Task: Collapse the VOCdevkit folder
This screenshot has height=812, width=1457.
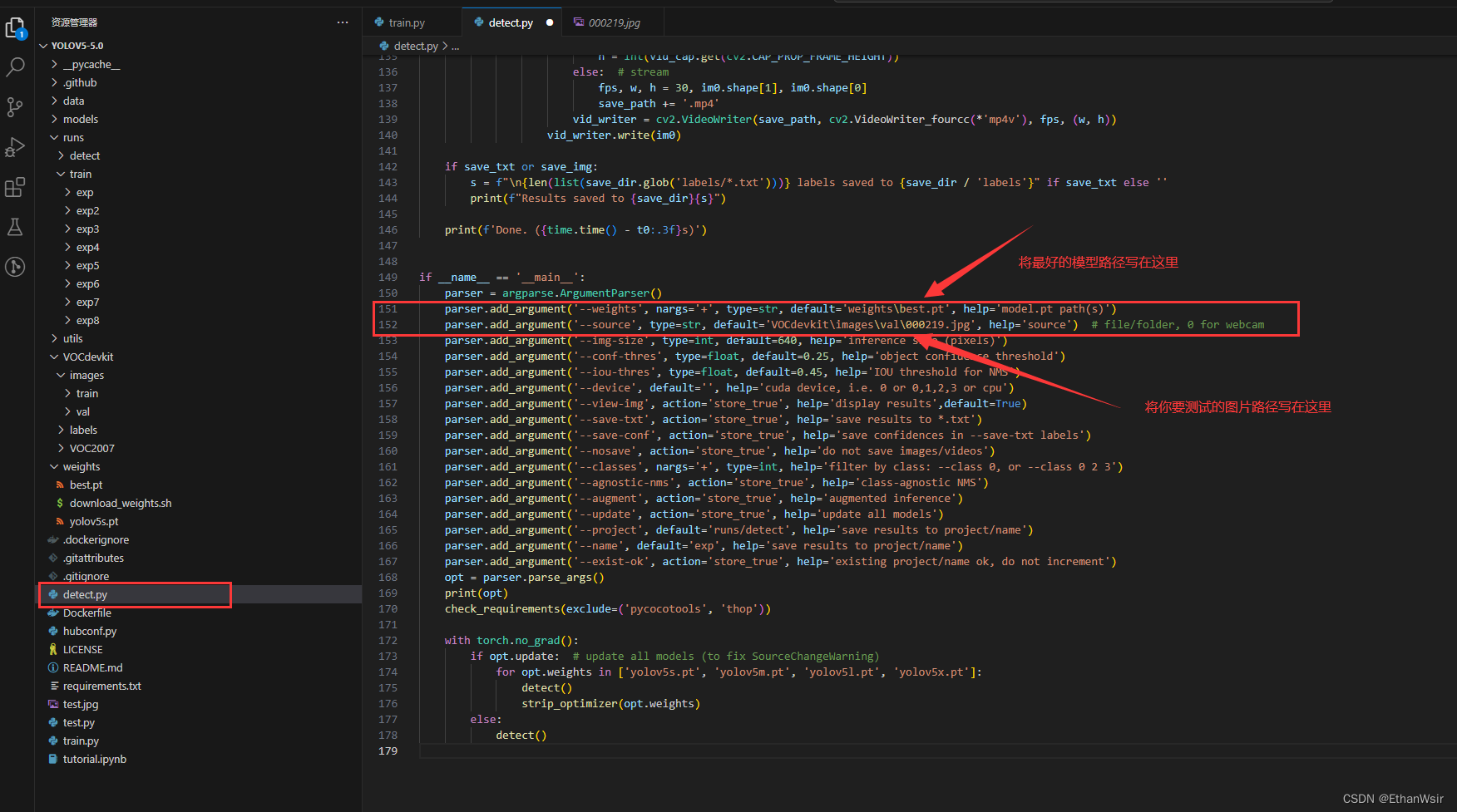Action: pos(54,357)
